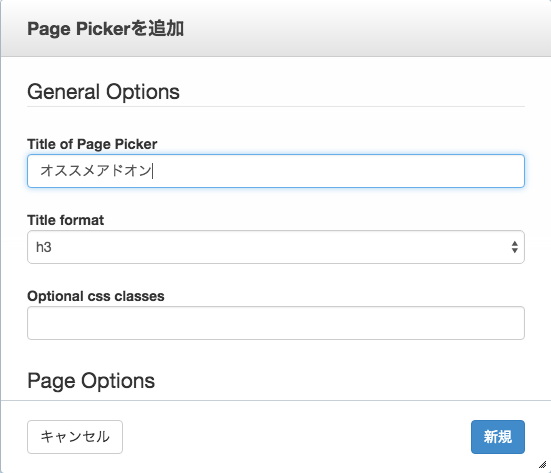Click the middle of Title format select box
The image size is (551, 473).
(276, 247)
